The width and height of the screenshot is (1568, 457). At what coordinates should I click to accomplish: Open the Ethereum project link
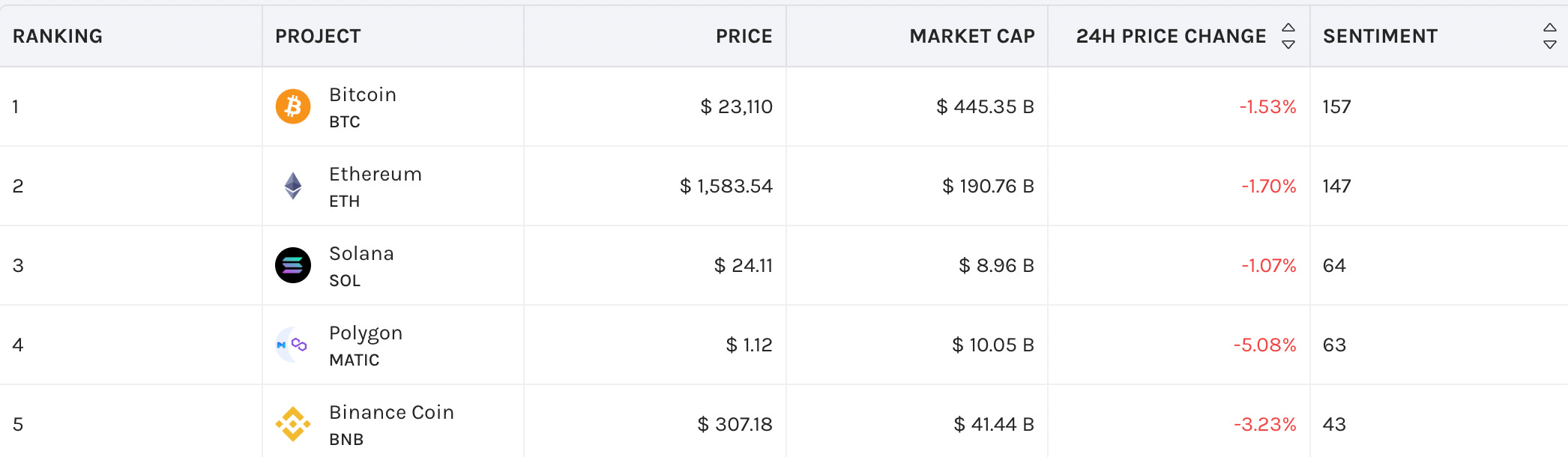click(376, 174)
